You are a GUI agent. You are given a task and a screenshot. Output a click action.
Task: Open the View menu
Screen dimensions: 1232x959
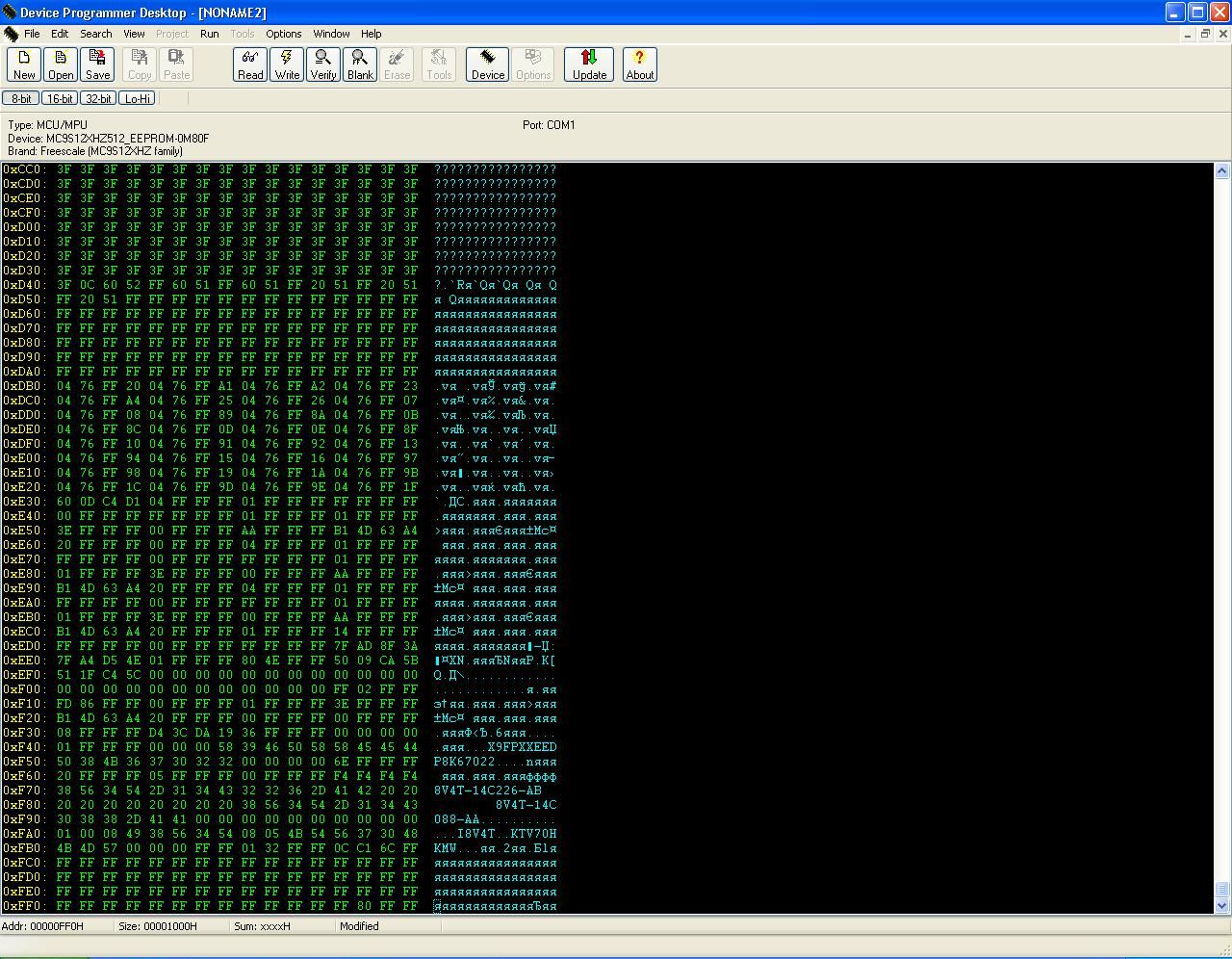point(134,34)
